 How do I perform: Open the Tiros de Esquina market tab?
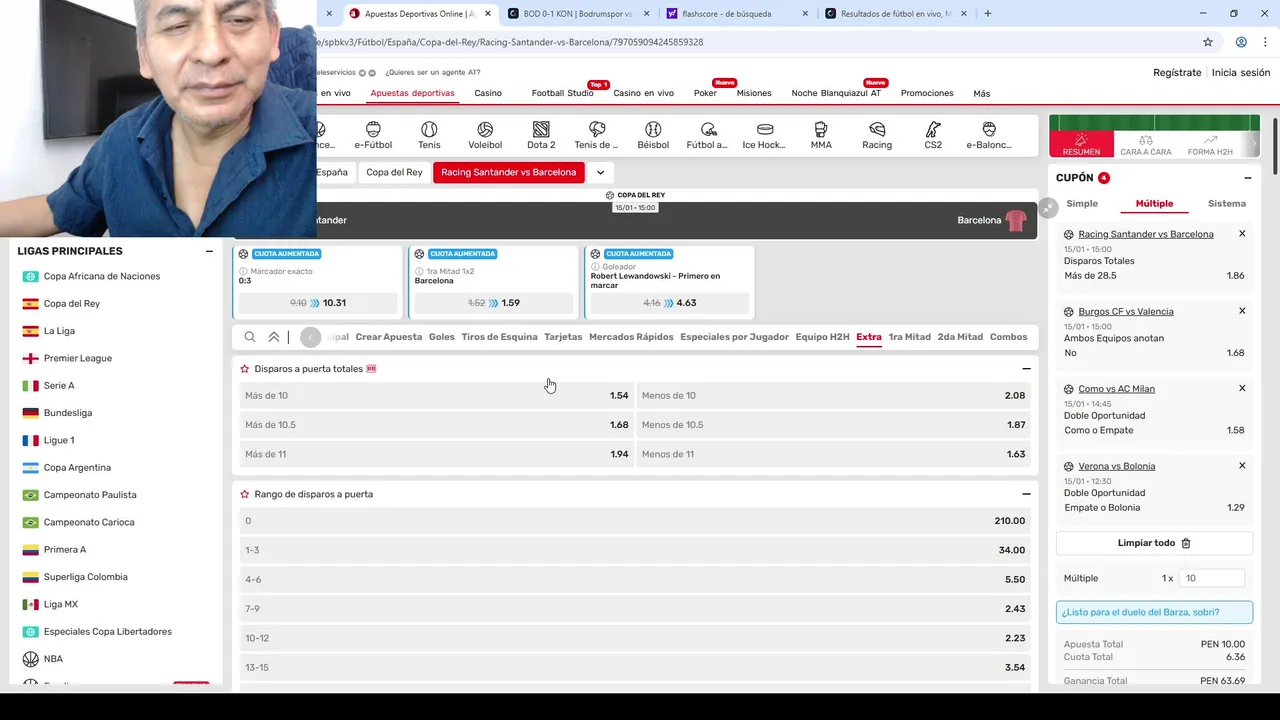[x=499, y=337]
